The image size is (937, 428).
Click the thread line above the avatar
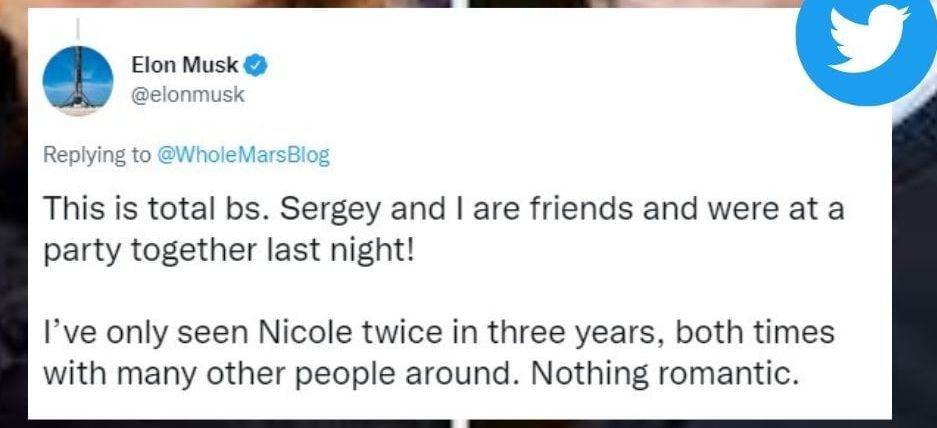pyautogui.click(x=80, y=27)
